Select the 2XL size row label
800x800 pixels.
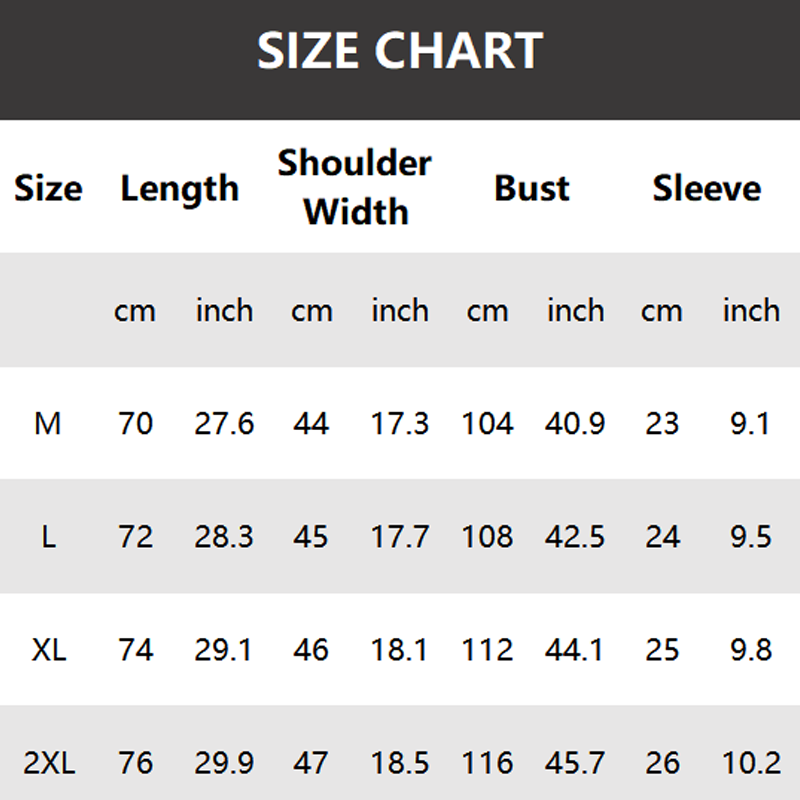pyautogui.click(x=48, y=764)
